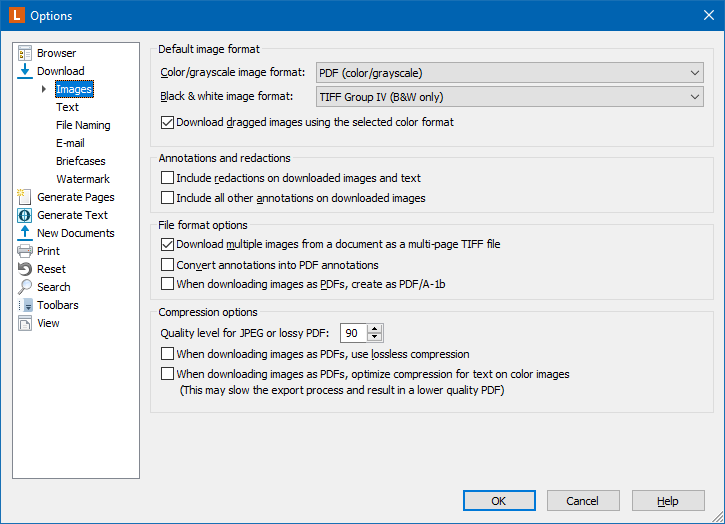The height and width of the screenshot is (524, 725).
Task: Collapse the Images tree arrow
Action: (x=43, y=89)
